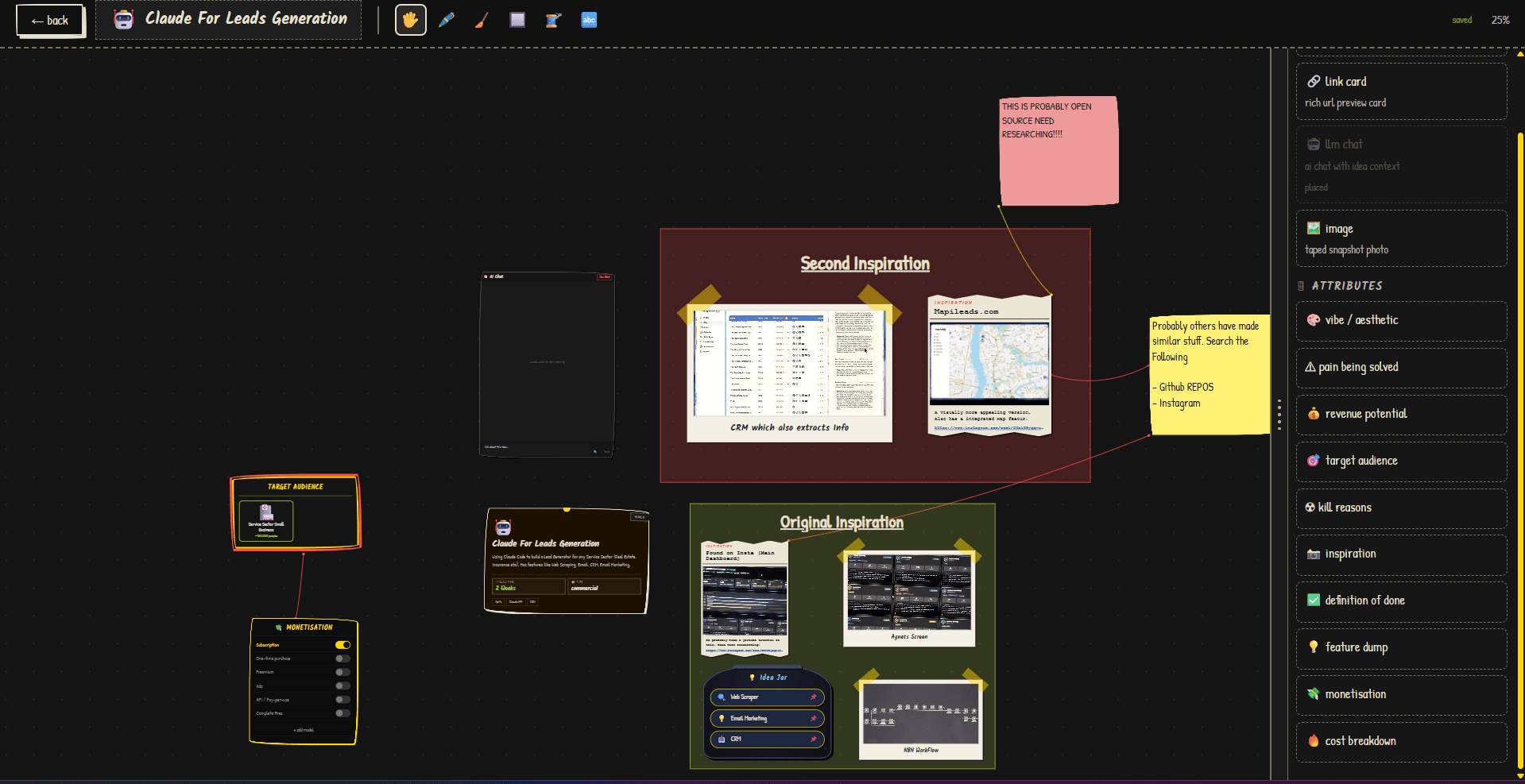Click the three-dot sidebar resize handle
This screenshot has width=1525, height=784.
tap(1279, 415)
